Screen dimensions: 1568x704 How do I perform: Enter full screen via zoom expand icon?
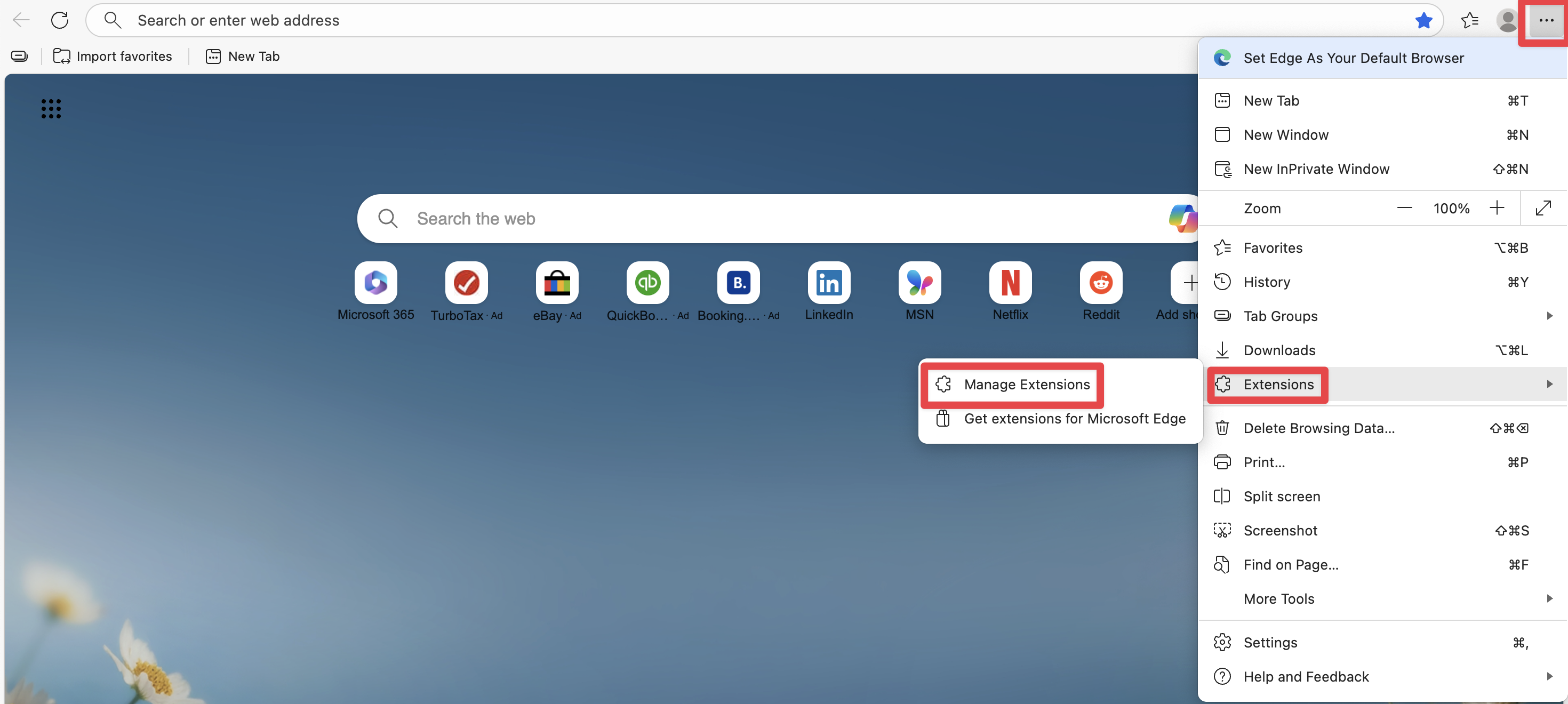tap(1543, 208)
